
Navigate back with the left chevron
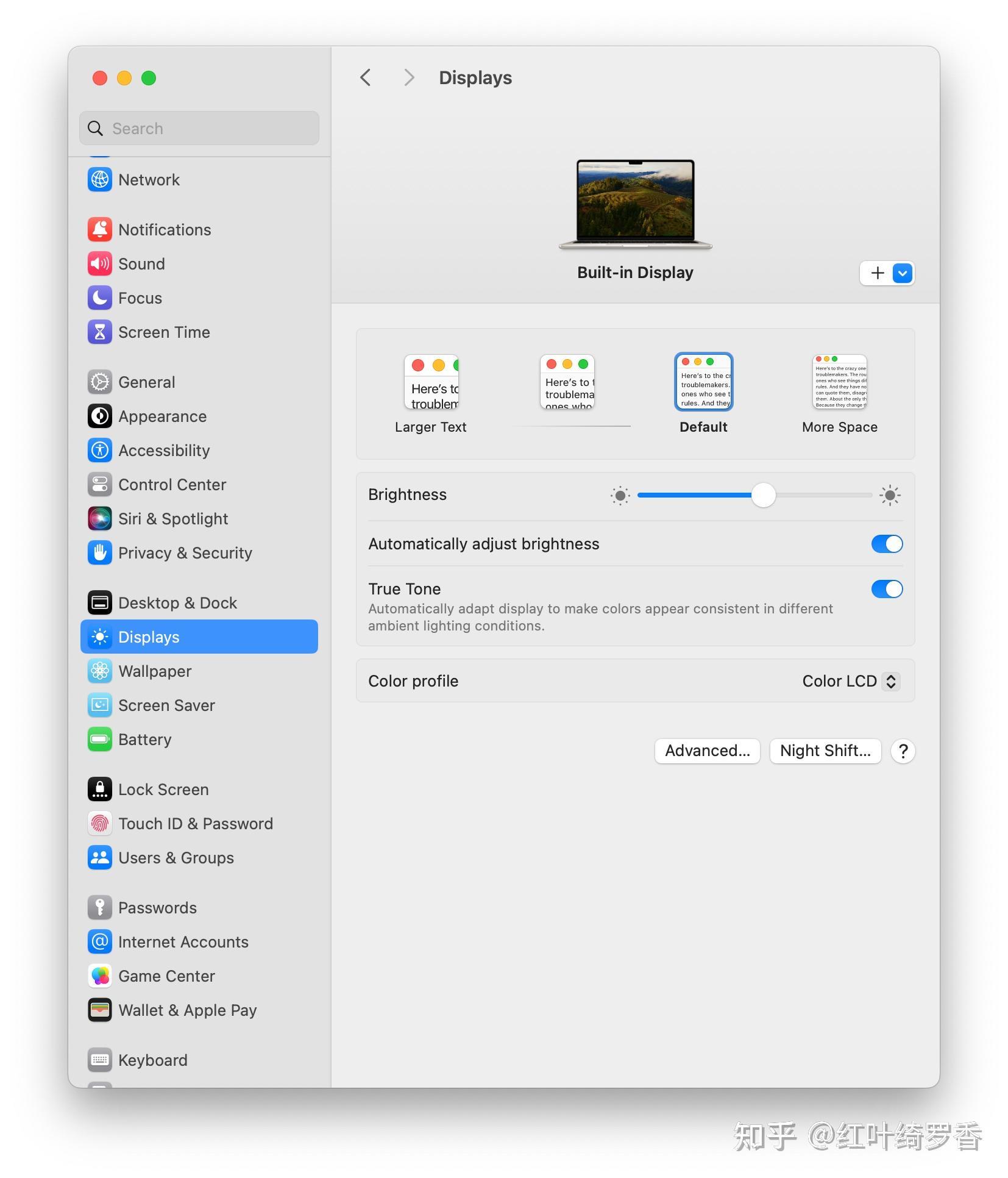pyautogui.click(x=366, y=77)
